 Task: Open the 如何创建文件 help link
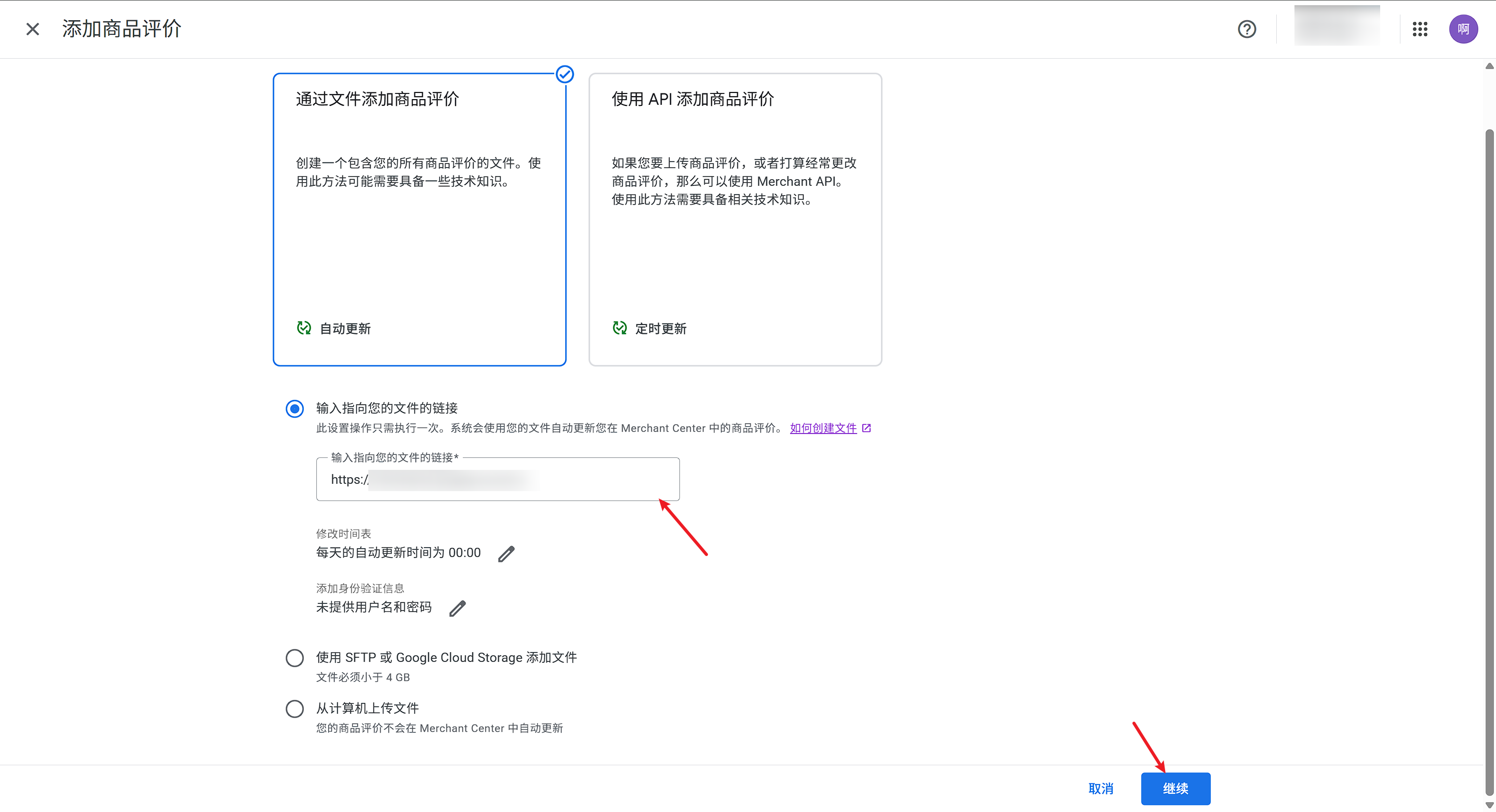coord(822,428)
